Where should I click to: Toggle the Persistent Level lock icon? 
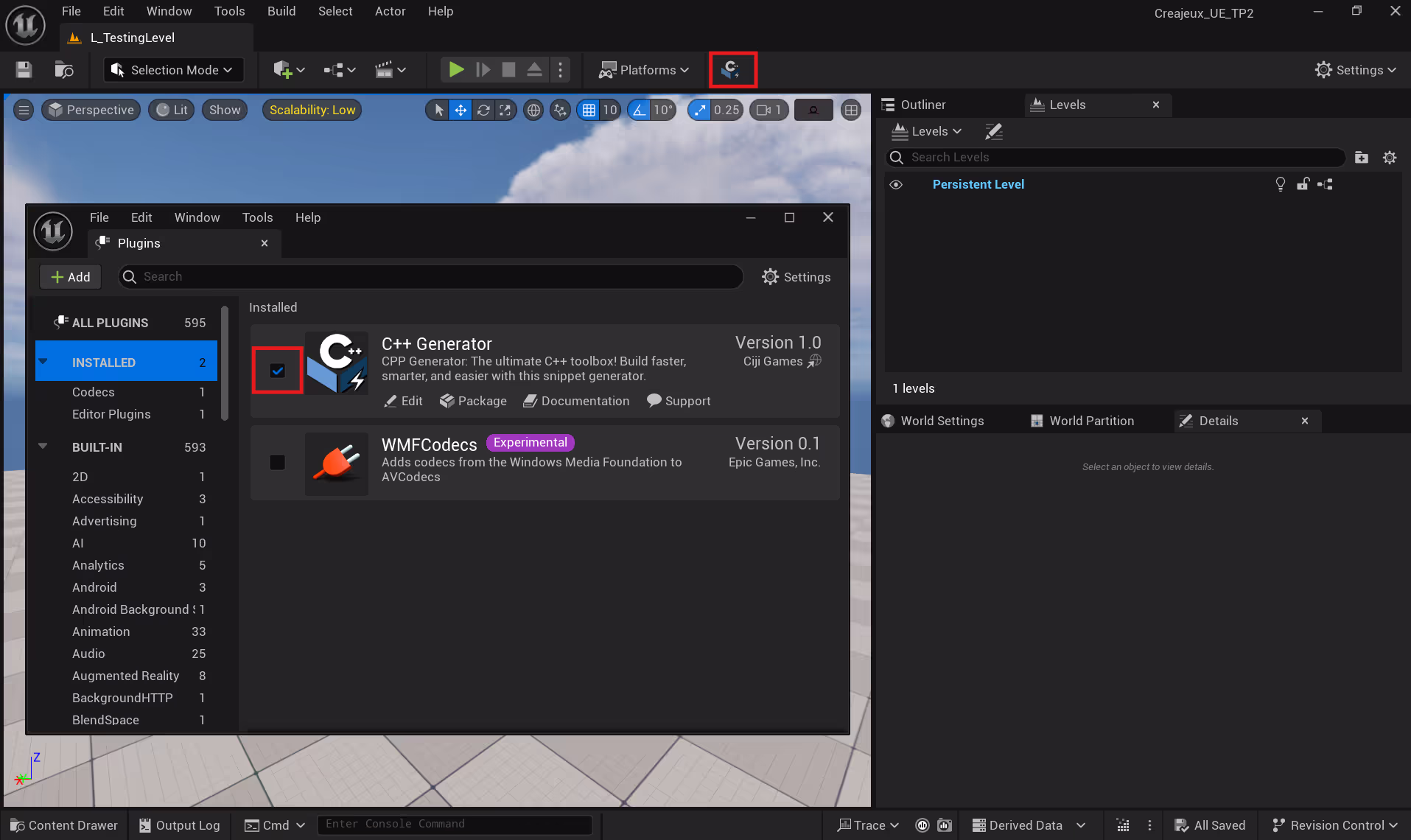pyautogui.click(x=1303, y=184)
